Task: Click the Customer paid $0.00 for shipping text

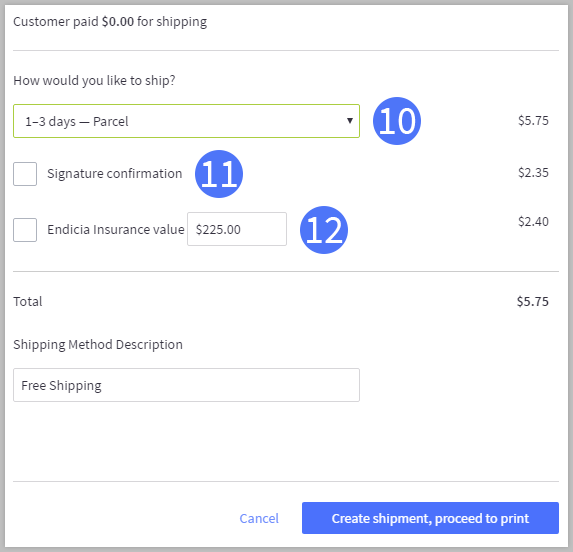Action: tap(110, 22)
